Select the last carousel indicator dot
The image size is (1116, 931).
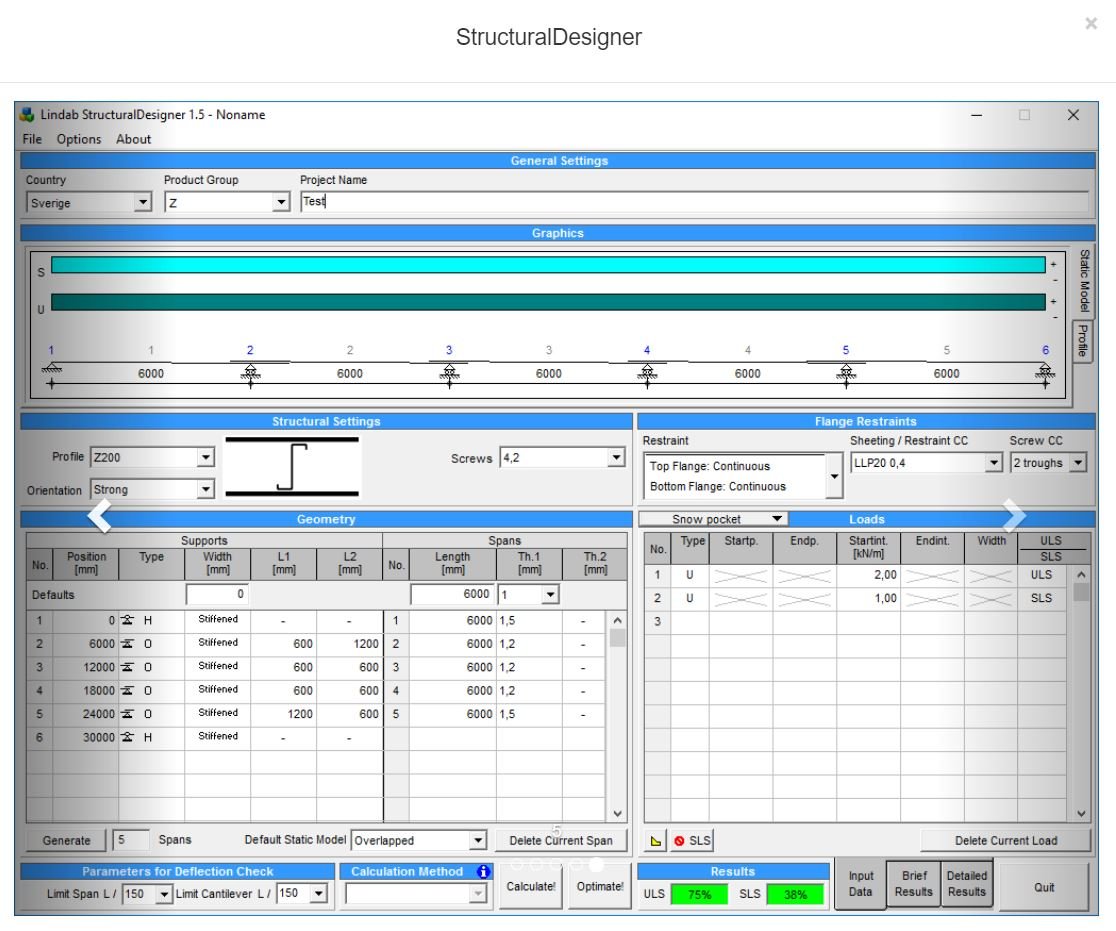pos(598,864)
